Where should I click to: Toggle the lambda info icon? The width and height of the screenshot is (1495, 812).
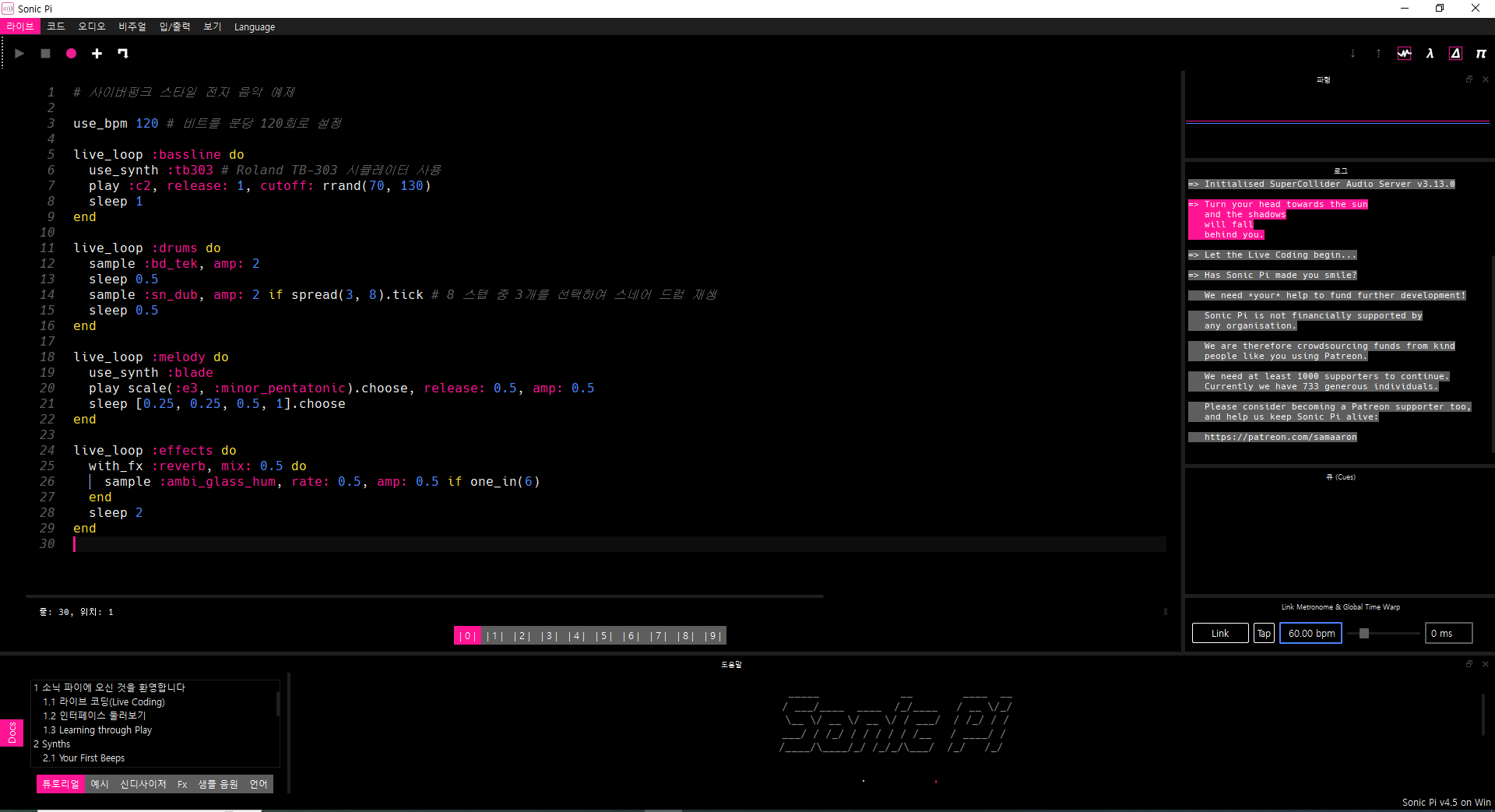[1430, 54]
